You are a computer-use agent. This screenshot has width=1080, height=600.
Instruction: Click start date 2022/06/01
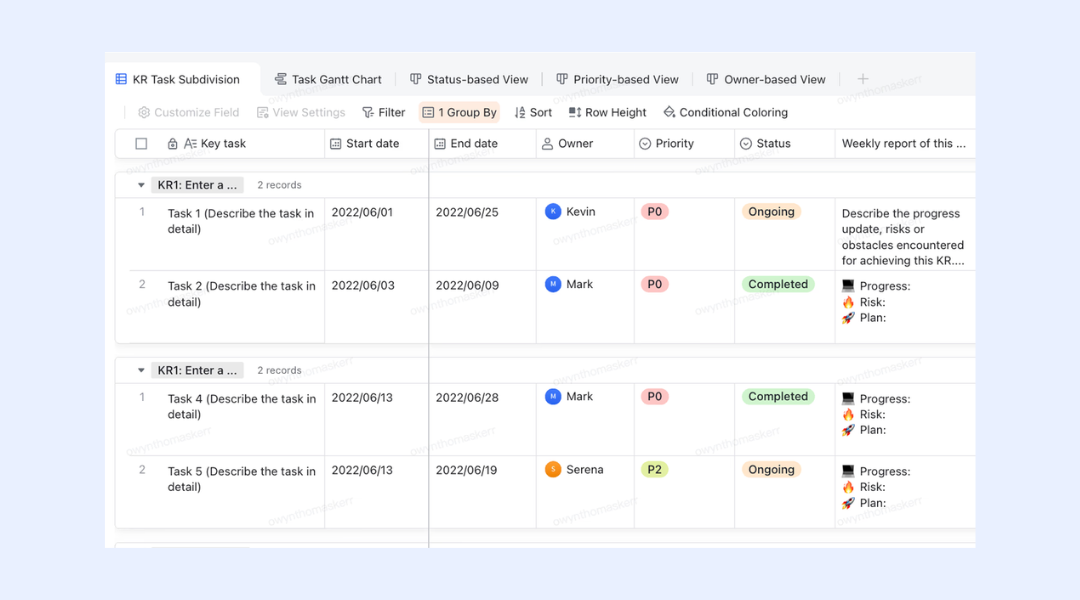tap(362, 212)
